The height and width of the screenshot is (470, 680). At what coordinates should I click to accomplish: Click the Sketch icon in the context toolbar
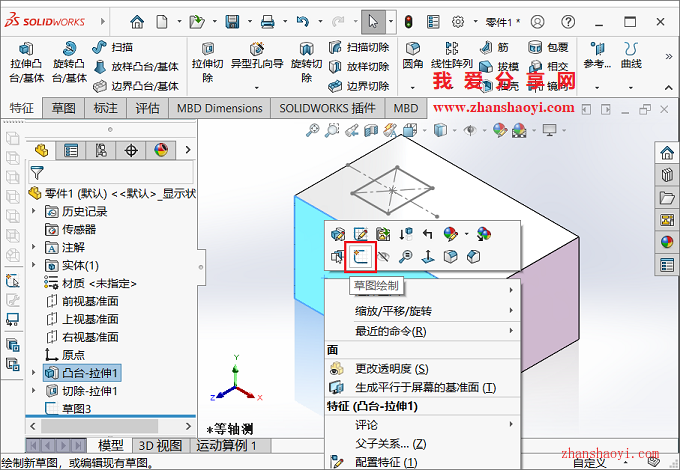(x=361, y=257)
